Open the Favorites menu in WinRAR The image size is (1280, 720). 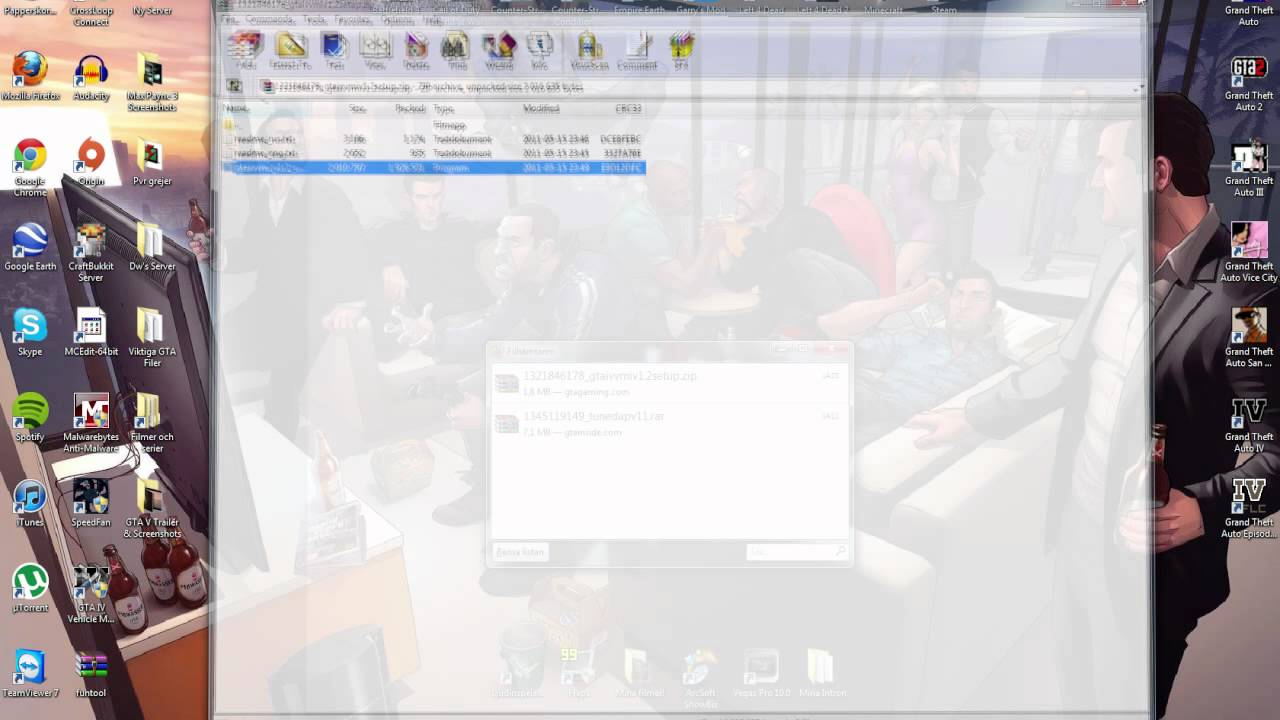click(x=352, y=19)
